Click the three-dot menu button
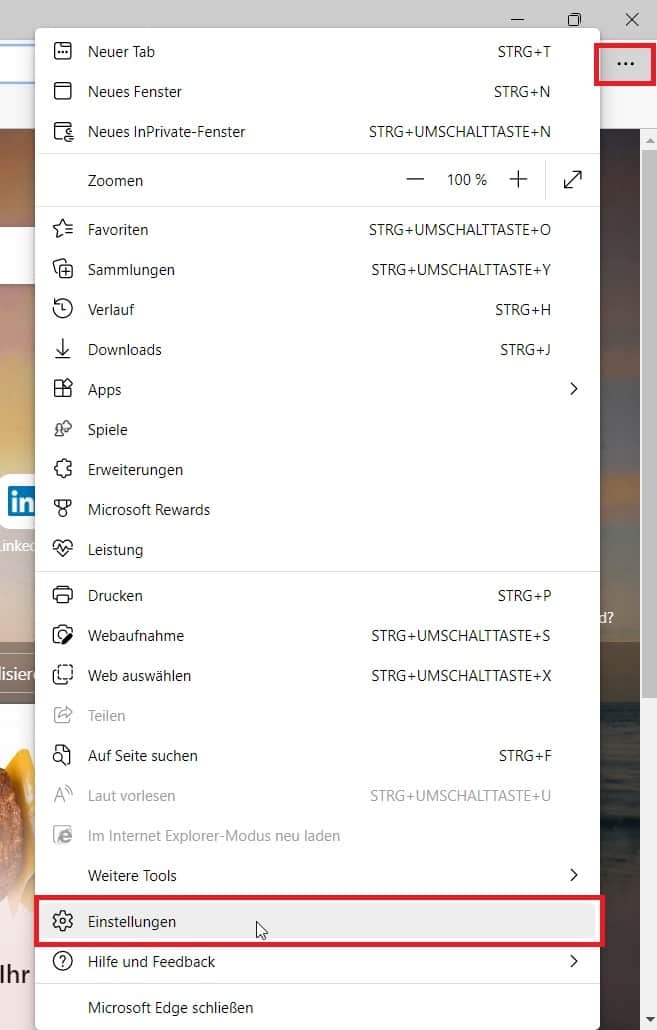This screenshot has width=657, height=1030. [625, 64]
